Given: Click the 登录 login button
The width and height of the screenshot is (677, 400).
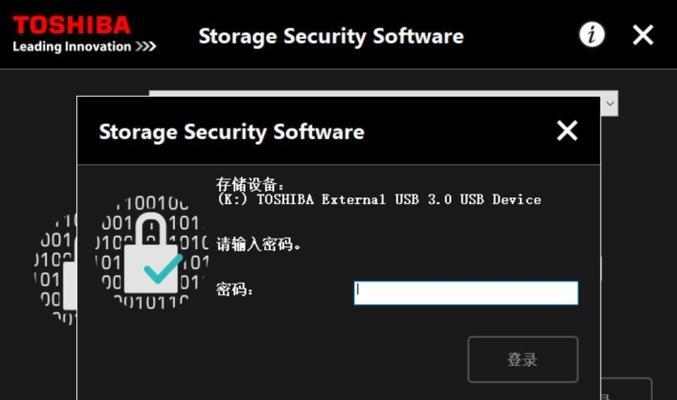Looking at the screenshot, I should pos(523,359).
